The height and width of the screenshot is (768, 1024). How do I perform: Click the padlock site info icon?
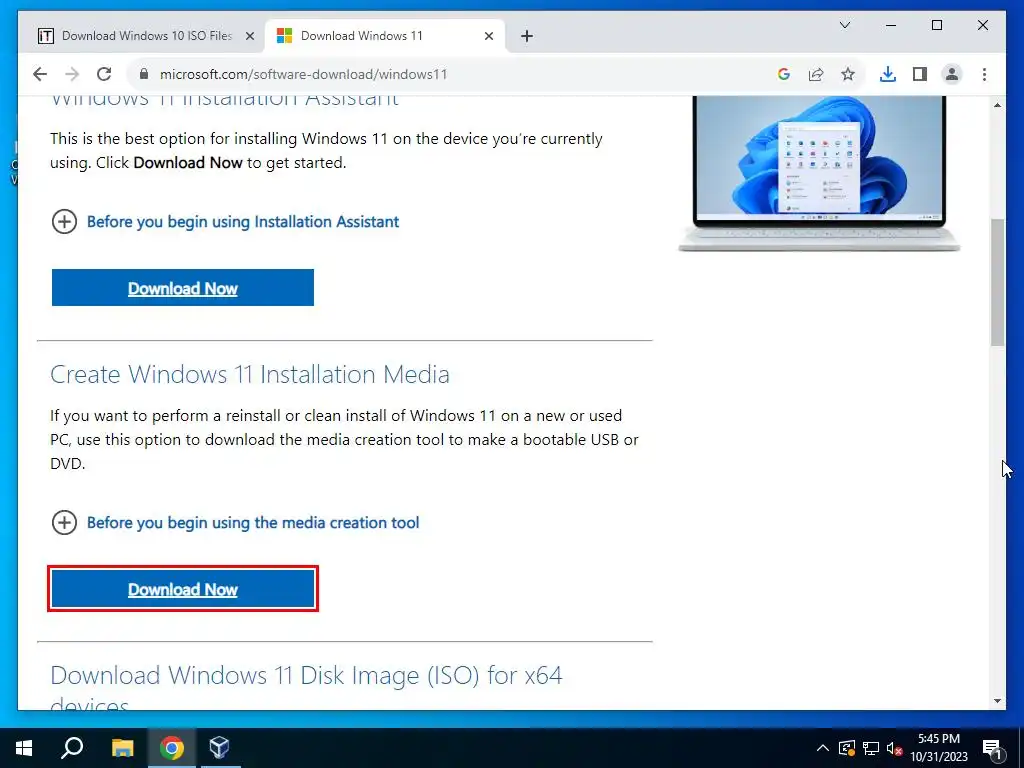[144, 74]
